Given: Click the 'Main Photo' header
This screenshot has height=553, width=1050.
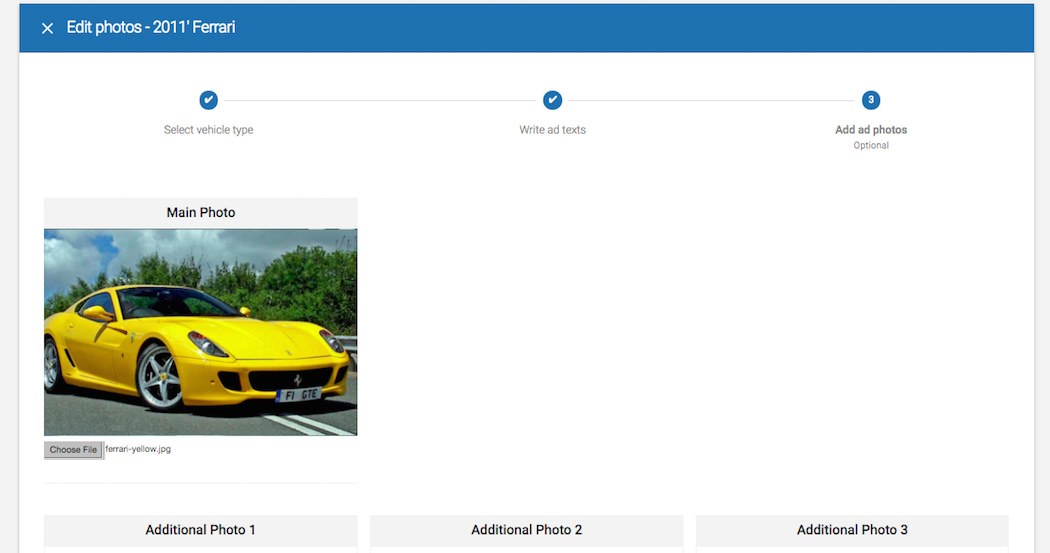Looking at the screenshot, I should 201,213.
